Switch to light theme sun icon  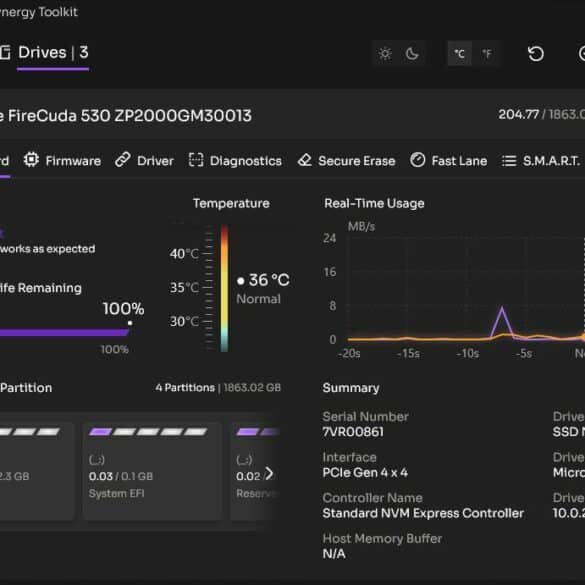[385, 54]
